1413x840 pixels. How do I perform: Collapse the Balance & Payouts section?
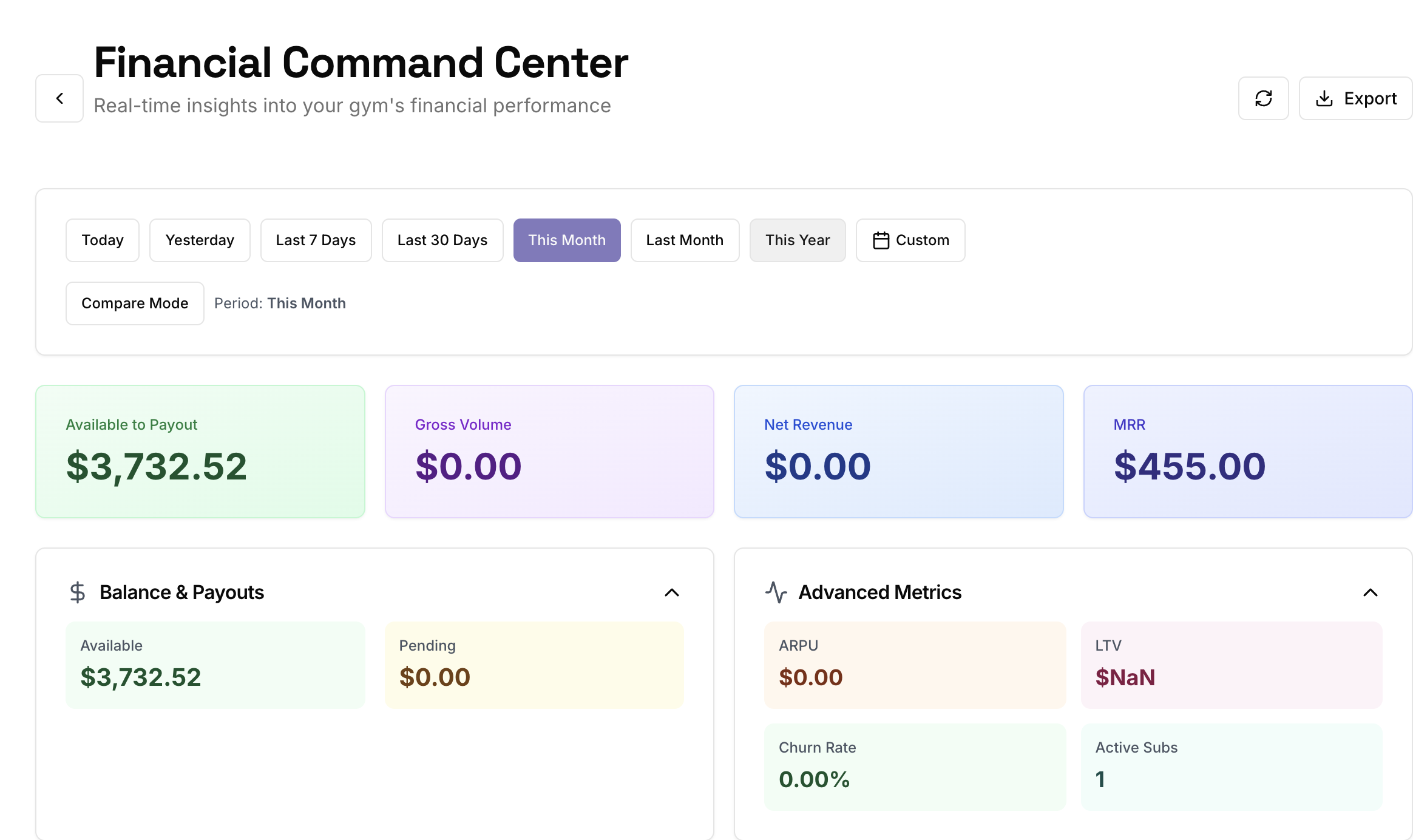[x=671, y=592]
